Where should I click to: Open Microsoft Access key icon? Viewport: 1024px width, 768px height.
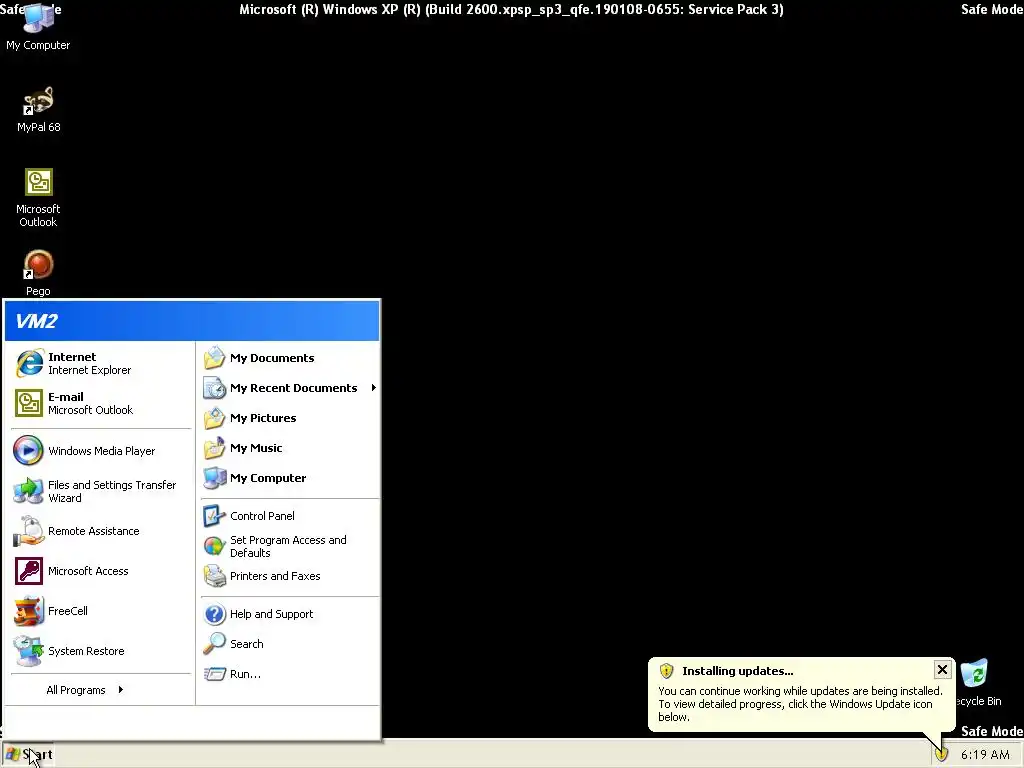[28, 571]
